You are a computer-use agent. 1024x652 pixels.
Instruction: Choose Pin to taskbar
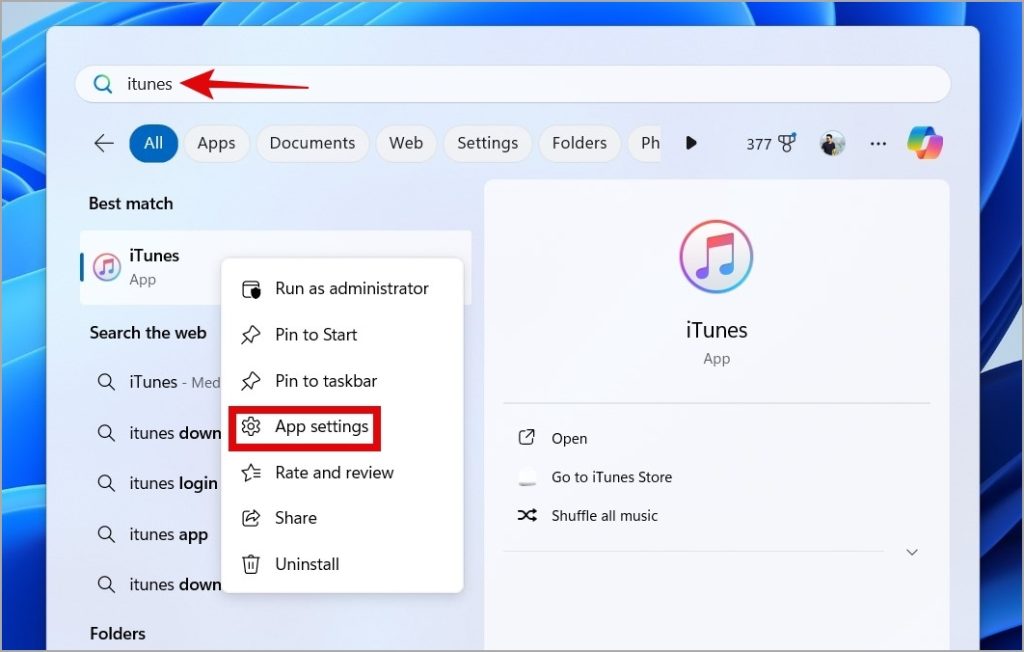(x=342, y=381)
